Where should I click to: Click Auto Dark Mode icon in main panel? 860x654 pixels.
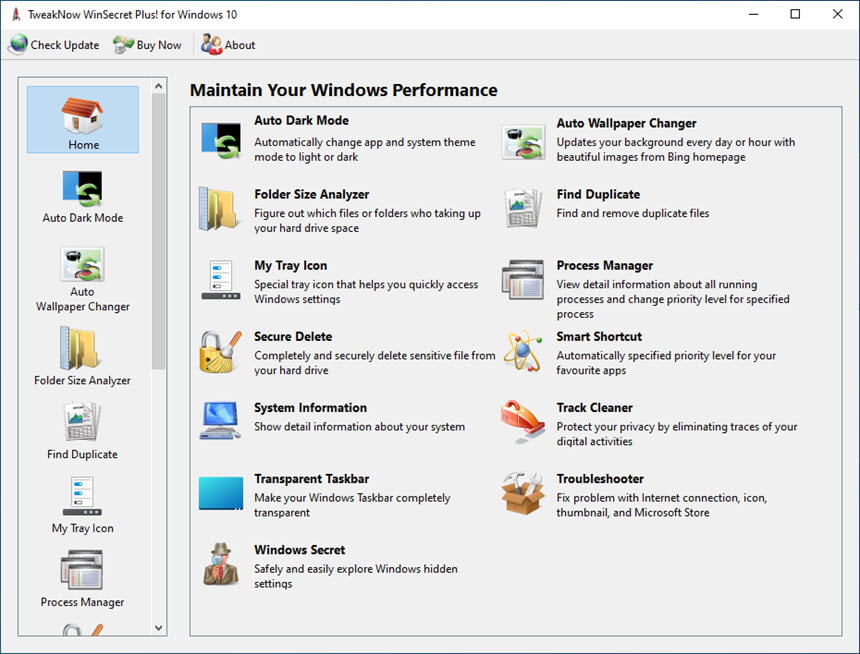tap(221, 140)
